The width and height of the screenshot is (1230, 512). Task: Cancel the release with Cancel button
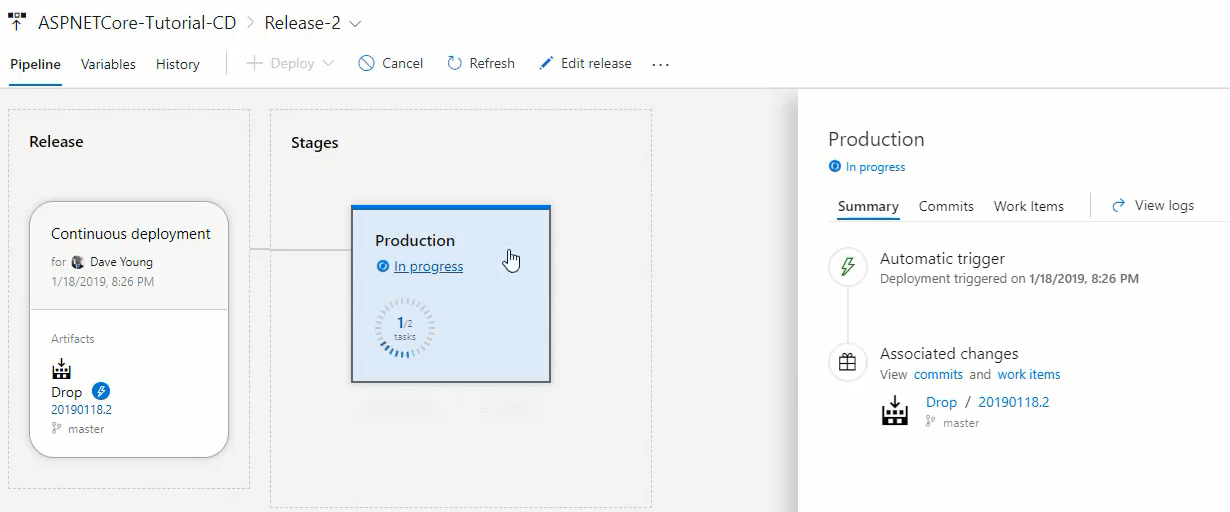coord(391,63)
